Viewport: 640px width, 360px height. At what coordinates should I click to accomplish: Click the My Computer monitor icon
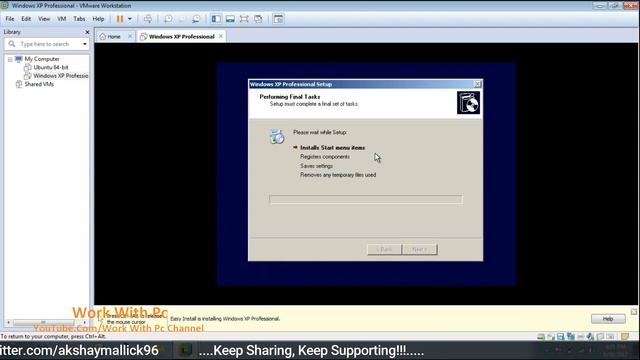[18, 59]
